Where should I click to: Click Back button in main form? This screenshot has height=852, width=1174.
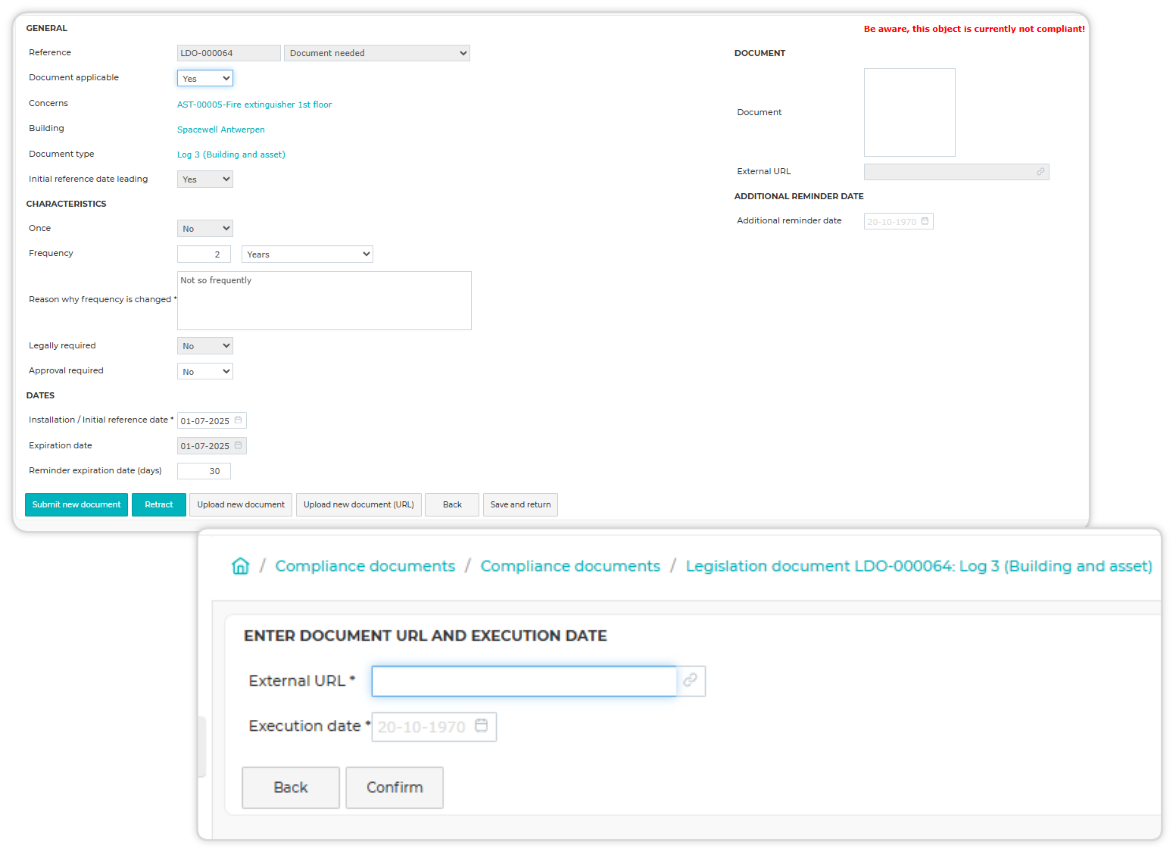(452, 505)
